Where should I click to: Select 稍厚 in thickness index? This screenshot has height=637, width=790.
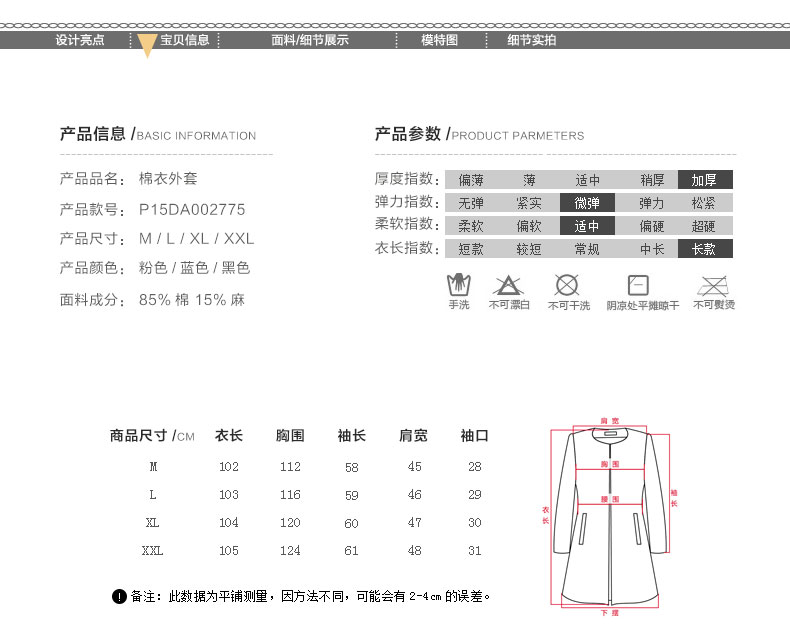[x=652, y=180]
